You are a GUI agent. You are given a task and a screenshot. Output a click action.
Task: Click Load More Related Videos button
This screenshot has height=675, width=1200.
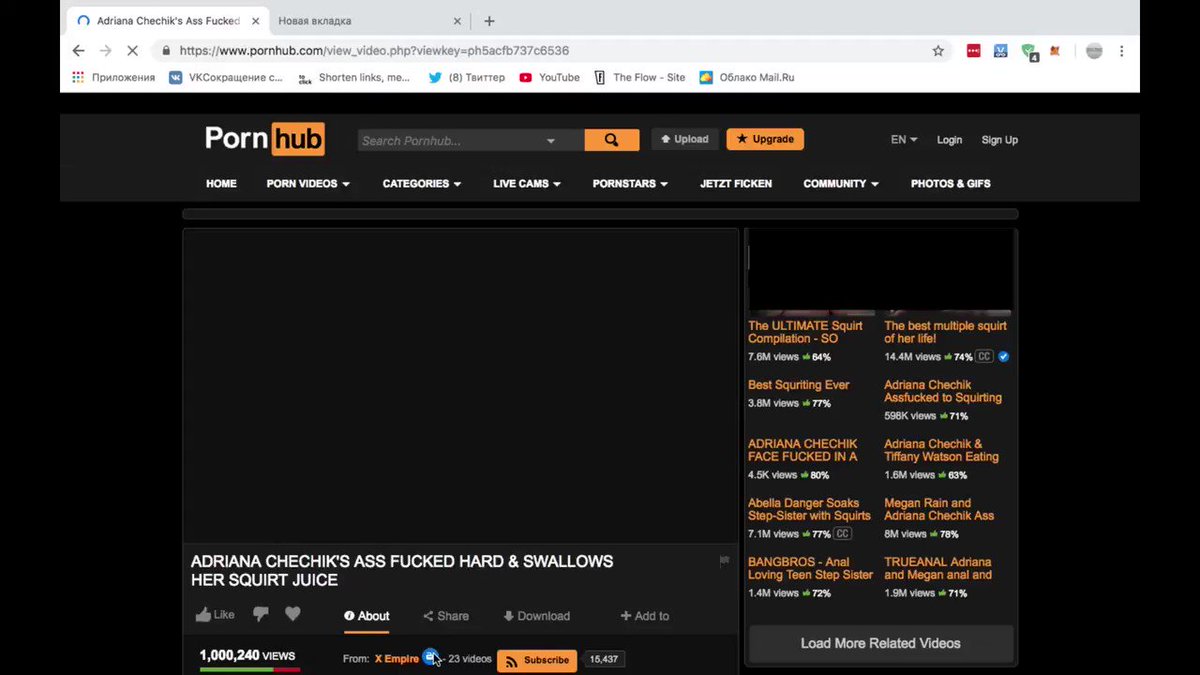881,644
